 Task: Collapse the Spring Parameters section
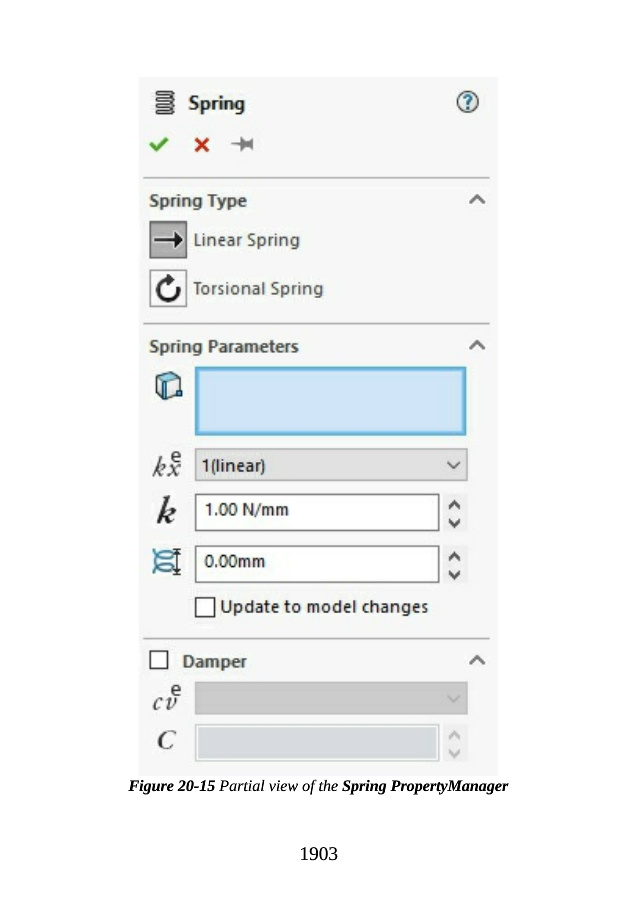click(x=477, y=346)
